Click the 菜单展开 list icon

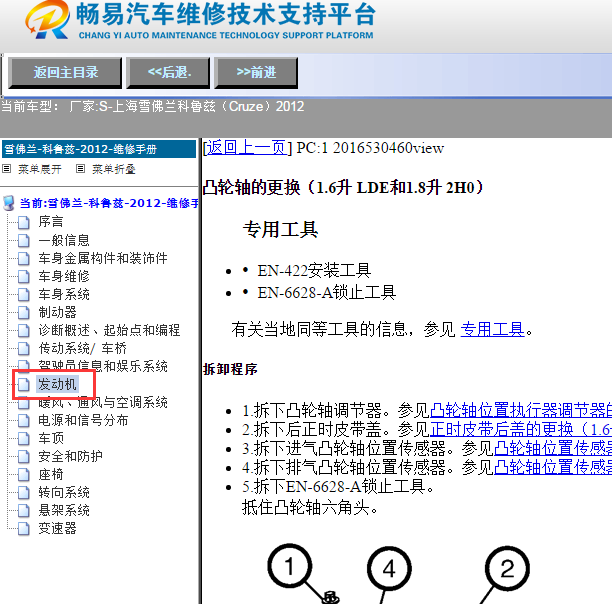click(6, 169)
